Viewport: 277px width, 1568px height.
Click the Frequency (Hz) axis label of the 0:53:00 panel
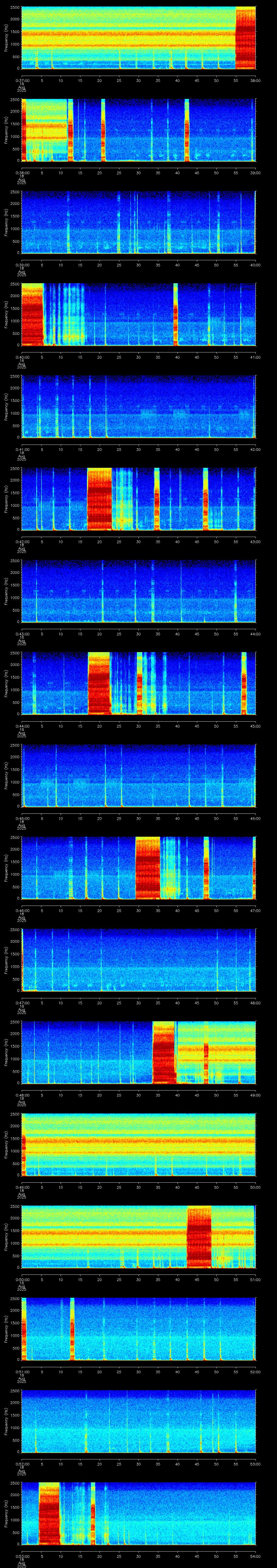tap(6, 1513)
